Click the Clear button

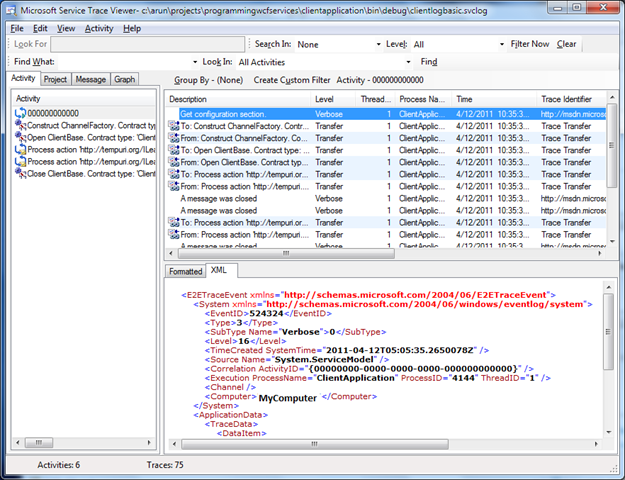pos(566,44)
